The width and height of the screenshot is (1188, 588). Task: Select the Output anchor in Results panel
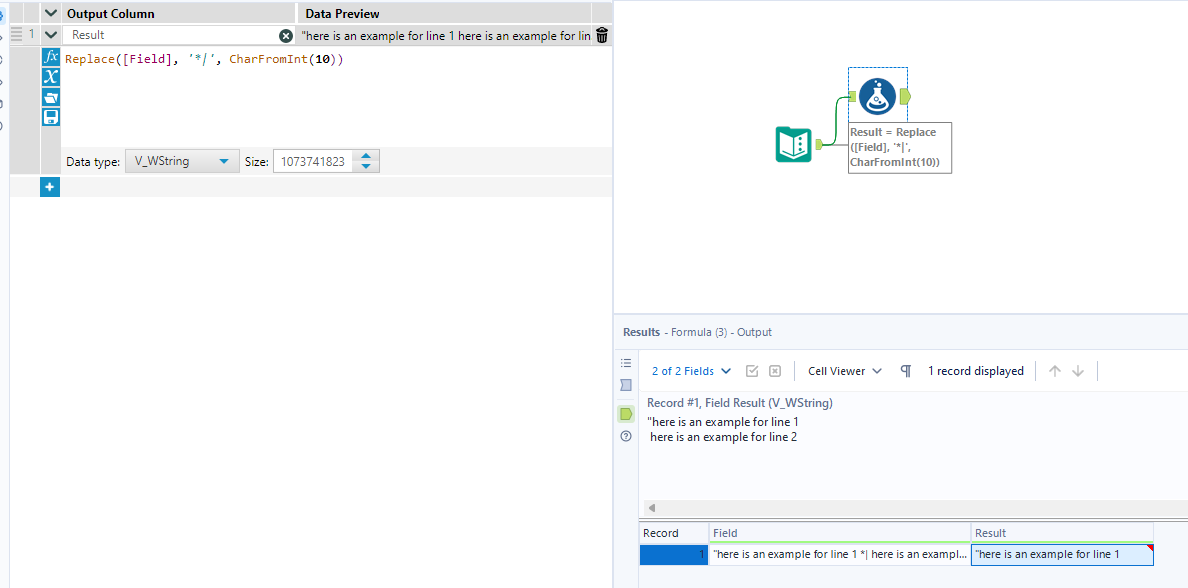626,413
